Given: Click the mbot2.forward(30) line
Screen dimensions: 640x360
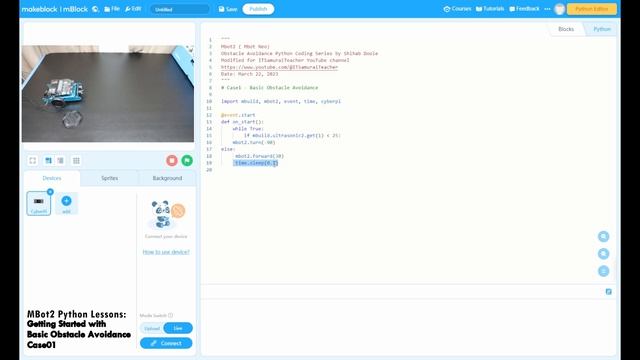Looking at the screenshot, I should point(259,156).
